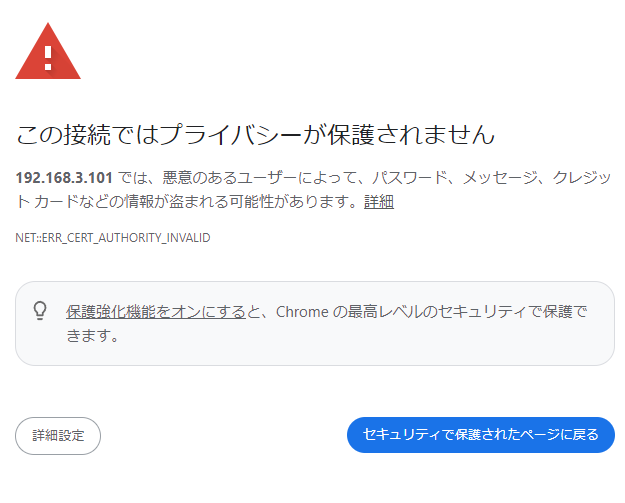This screenshot has height=503, width=625.
Task: Open the 詳細設定 advanced button
Action: [58, 435]
